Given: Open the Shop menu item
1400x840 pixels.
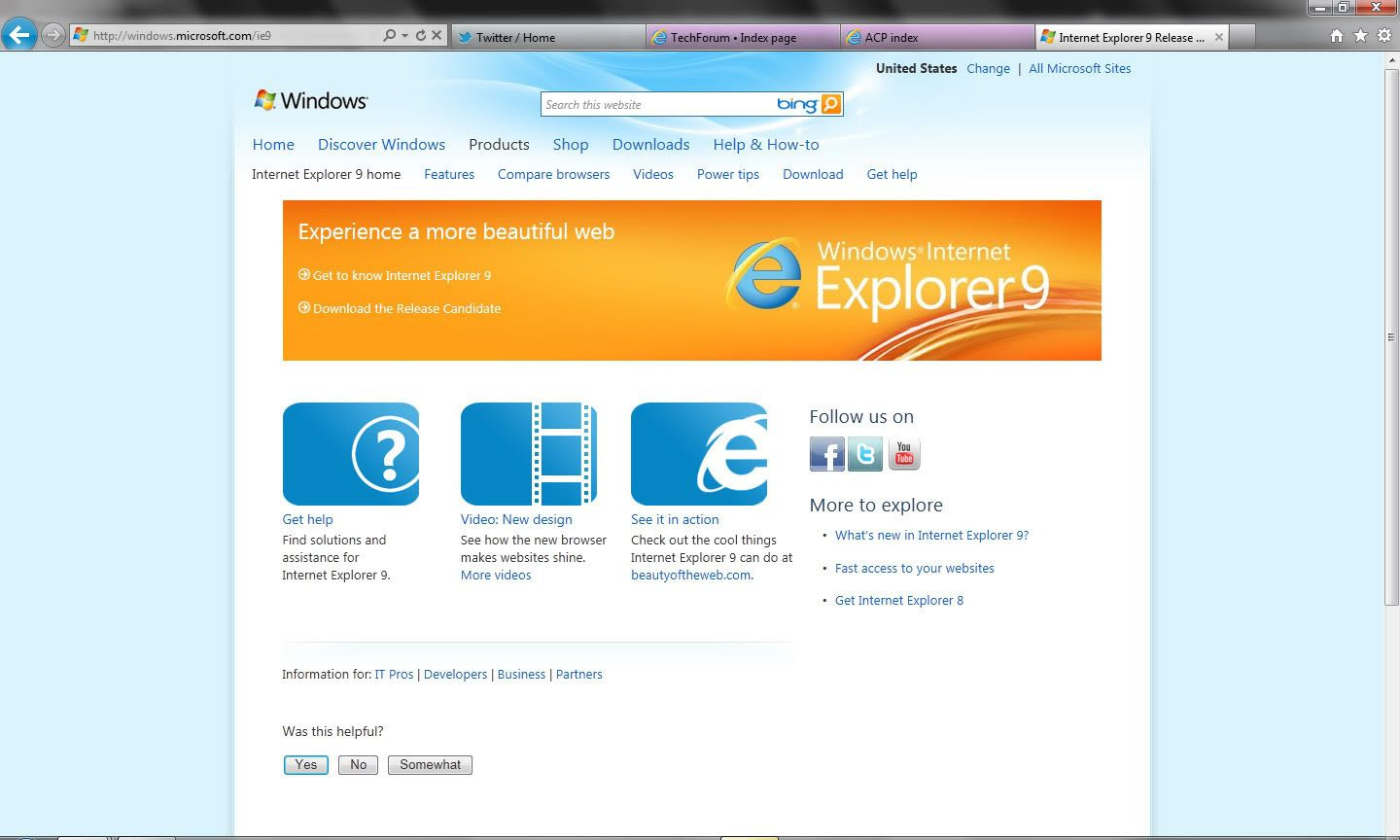Looking at the screenshot, I should 571,144.
